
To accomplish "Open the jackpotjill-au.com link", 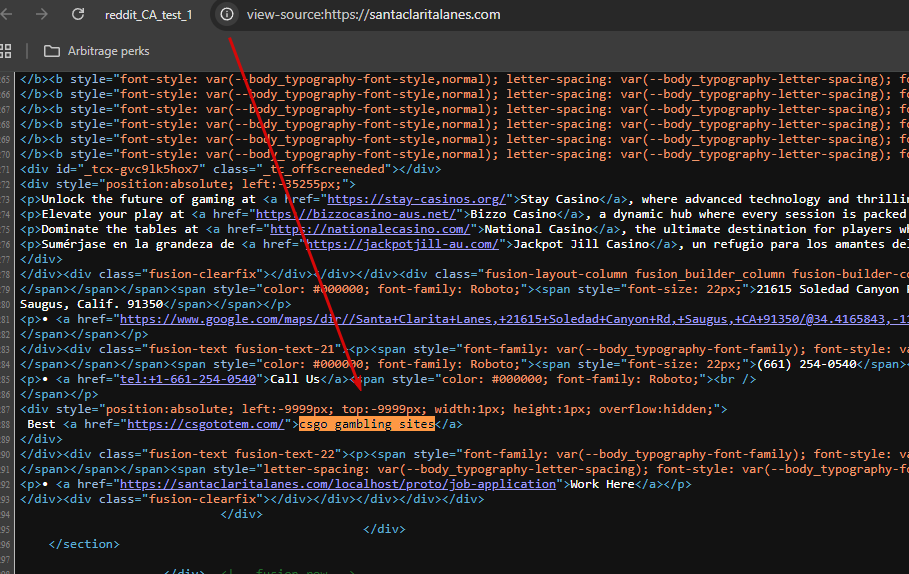I will click(x=402, y=244).
